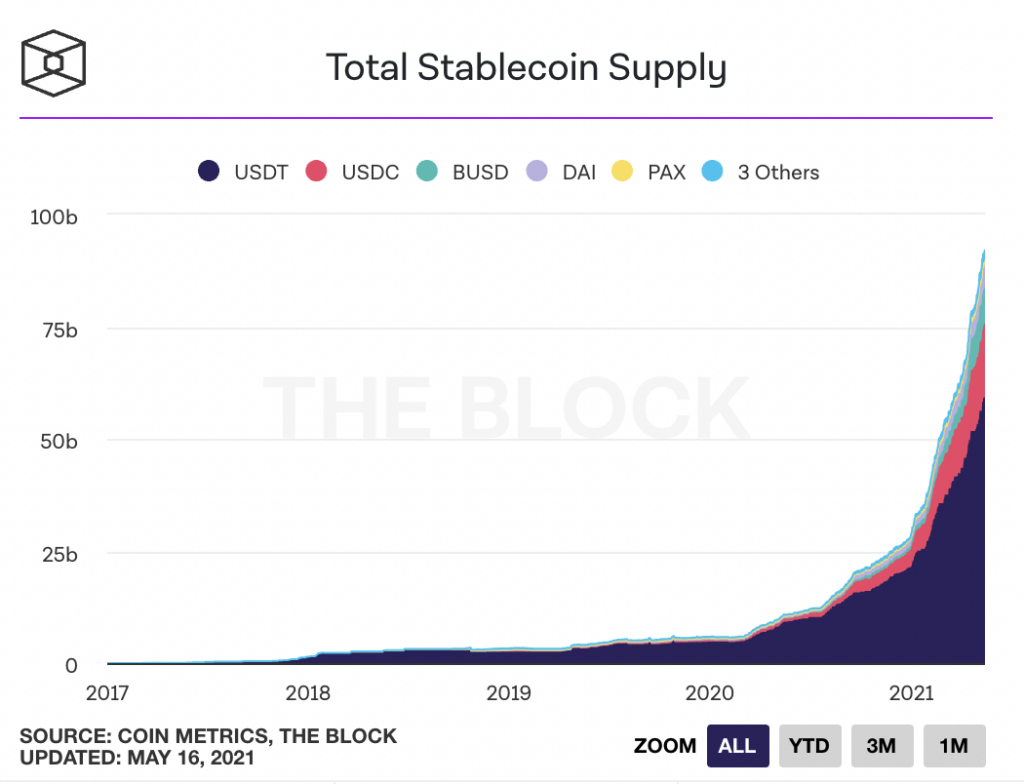
Task: Click The Block logo icon
Action: [52, 62]
